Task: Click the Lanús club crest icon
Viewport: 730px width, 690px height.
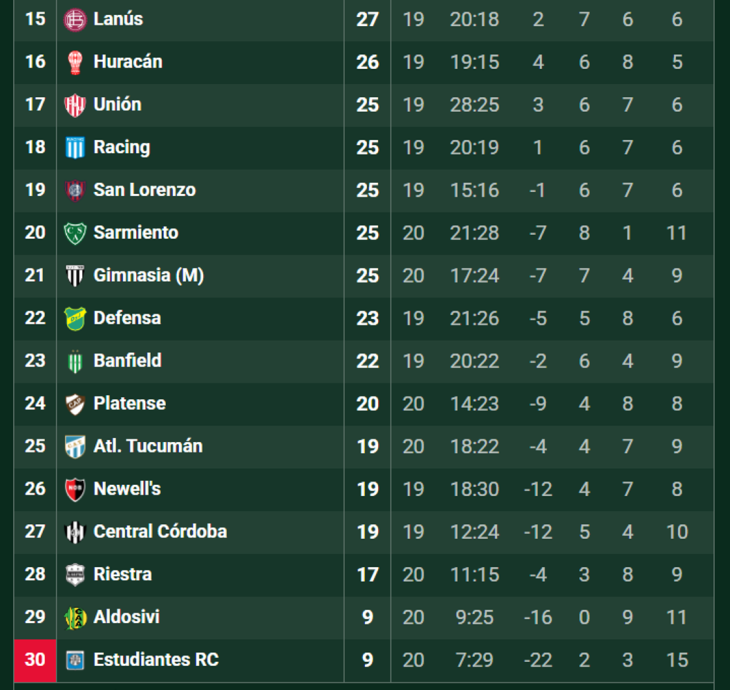Action: click(x=75, y=20)
